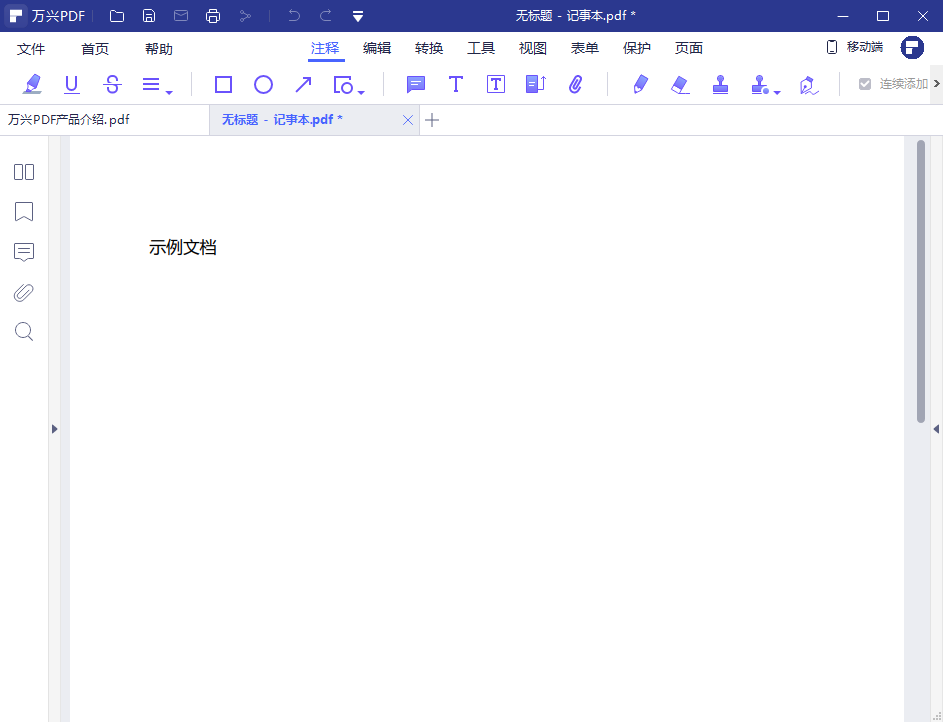Open the 文件 menu
This screenshot has width=943, height=722.
coord(31,47)
